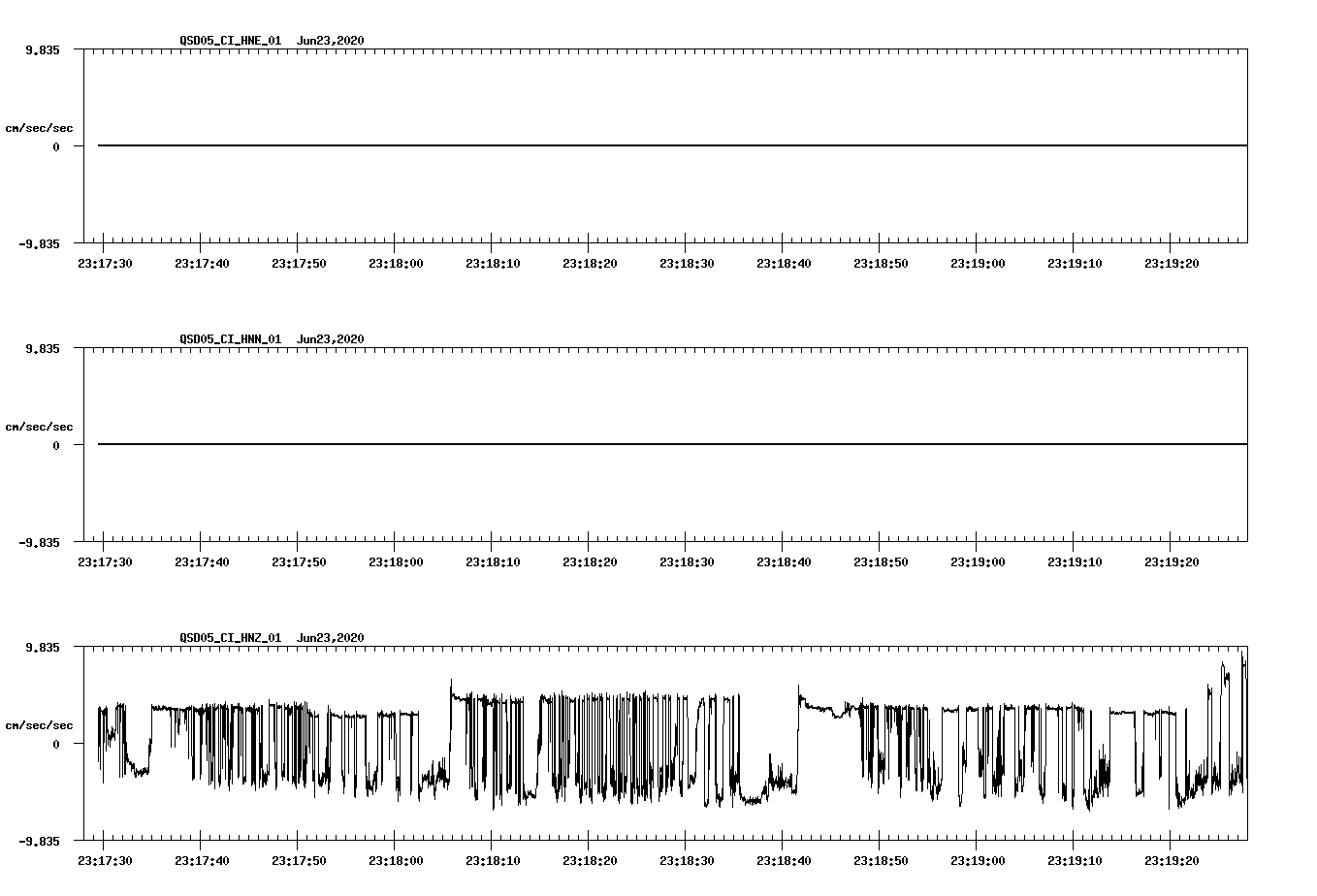Click the cm/sec/sec unit label on the HNN plot
This screenshot has width=1317, height=896.
pos(39,427)
